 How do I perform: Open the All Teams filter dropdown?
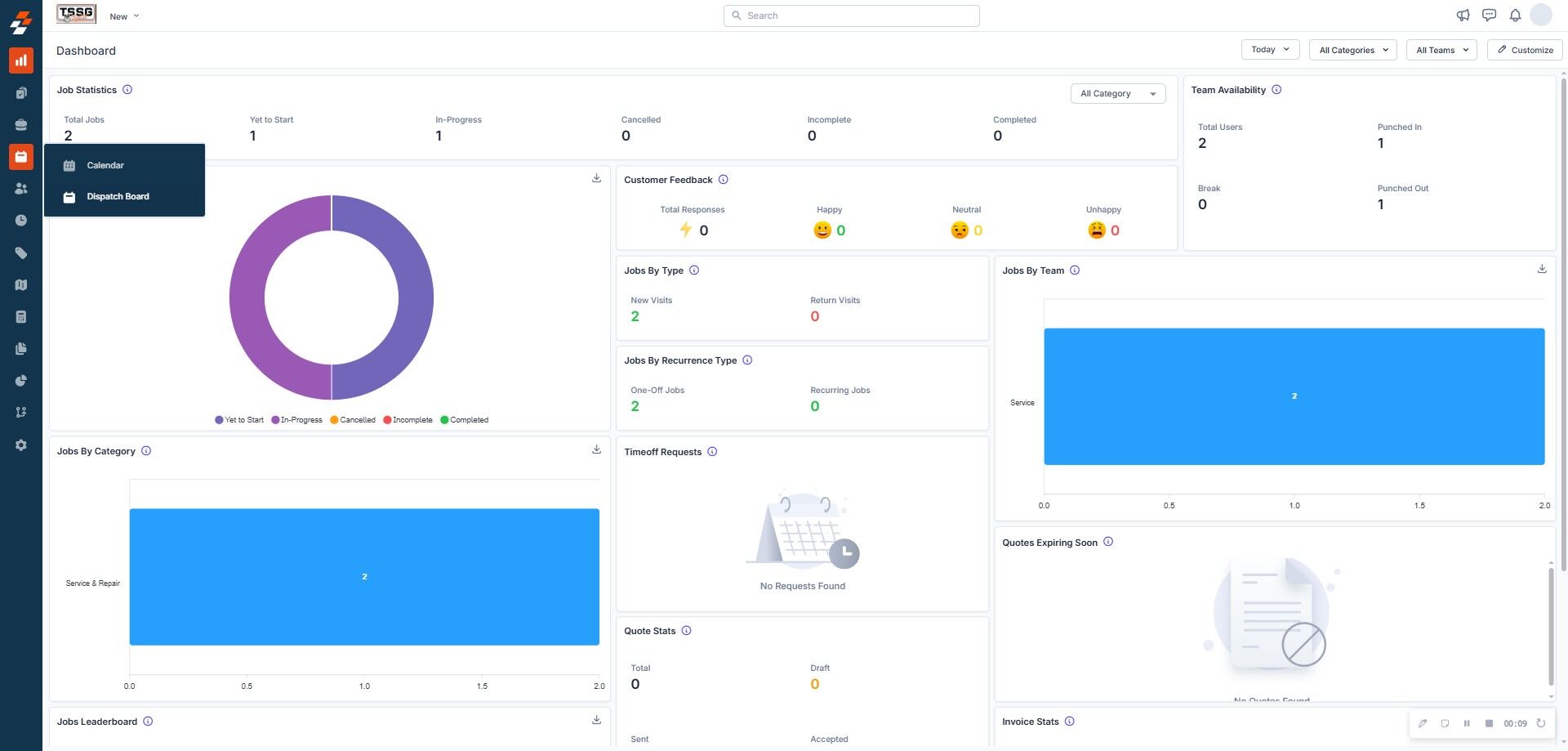point(1441,50)
